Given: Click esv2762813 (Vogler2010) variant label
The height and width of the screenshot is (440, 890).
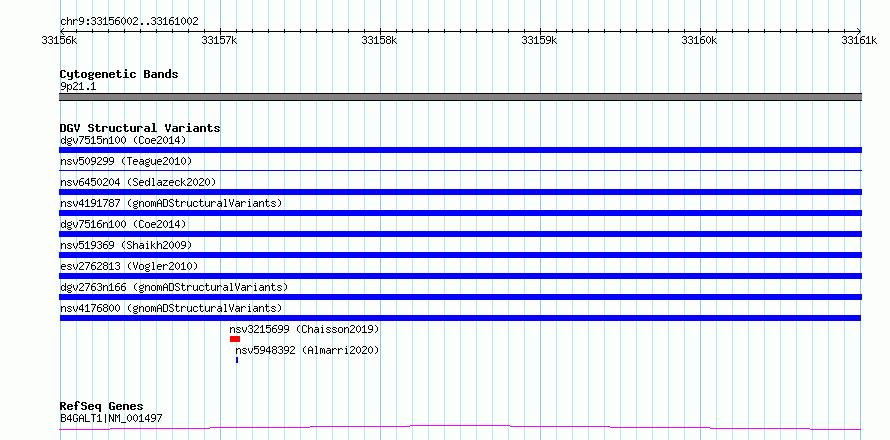Looking at the screenshot, I should click(129, 266).
